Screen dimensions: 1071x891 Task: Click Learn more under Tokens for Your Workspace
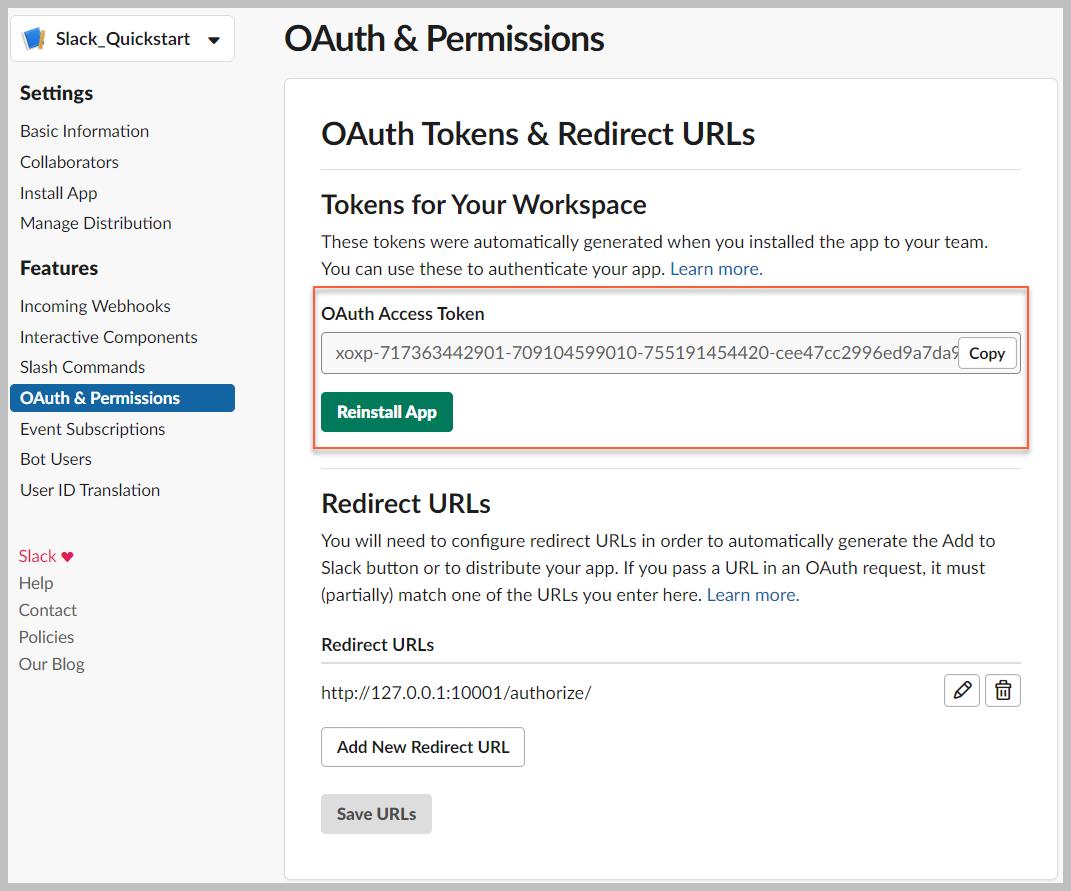pos(716,269)
